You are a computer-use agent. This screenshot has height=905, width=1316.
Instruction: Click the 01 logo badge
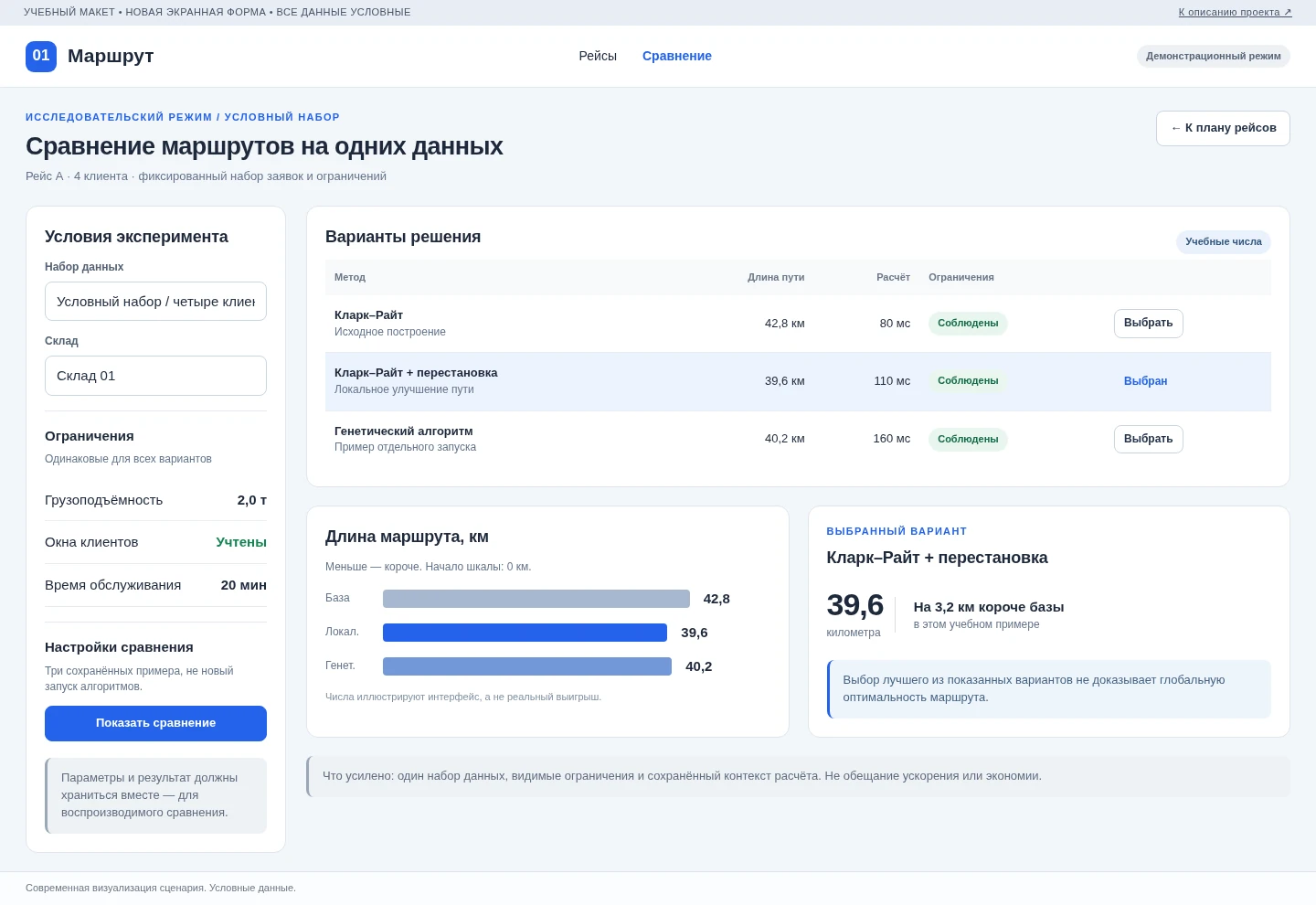click(41, 56)
